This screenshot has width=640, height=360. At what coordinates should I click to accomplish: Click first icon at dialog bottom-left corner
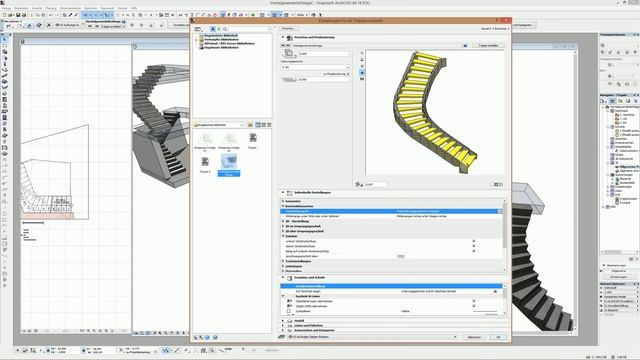[196, 338]
